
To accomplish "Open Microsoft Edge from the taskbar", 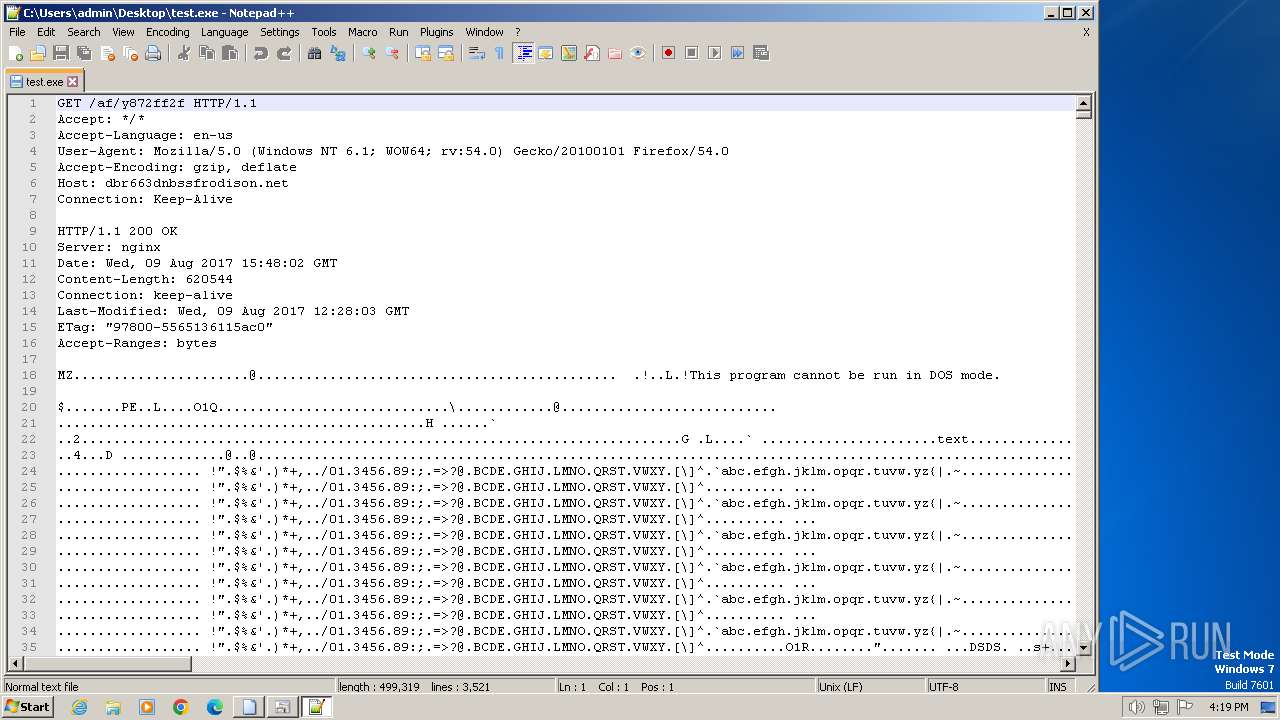I will pos(215,707).
